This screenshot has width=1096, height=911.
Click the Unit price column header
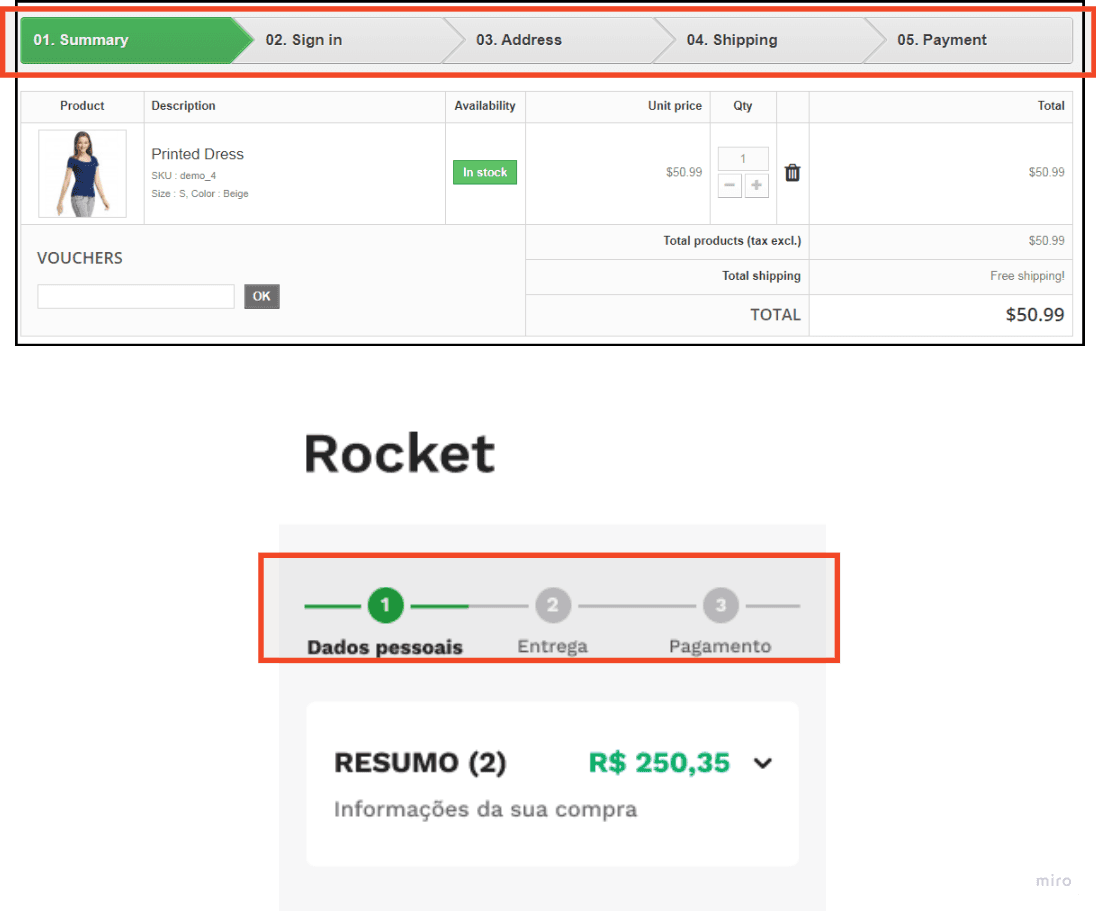click(675, 106)
